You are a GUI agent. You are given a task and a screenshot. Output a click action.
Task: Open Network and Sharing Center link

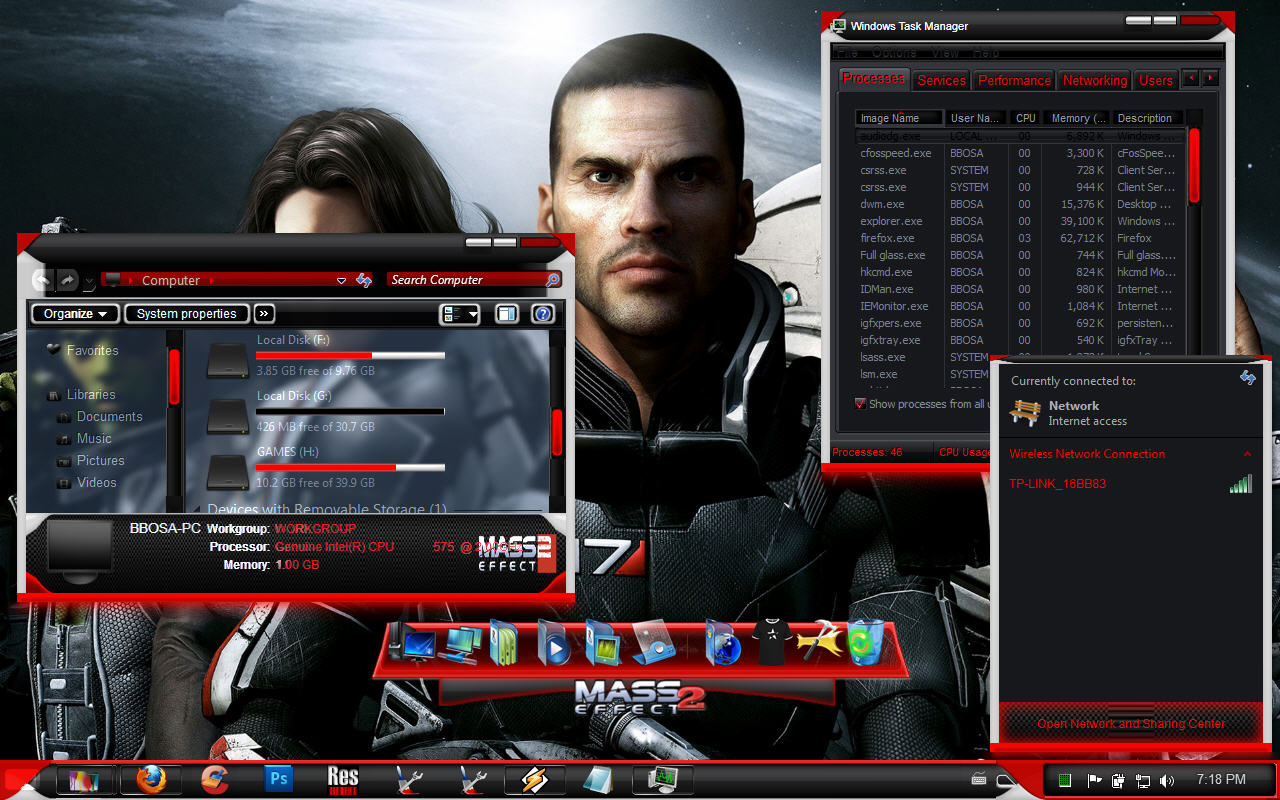tap(1131, 723)
